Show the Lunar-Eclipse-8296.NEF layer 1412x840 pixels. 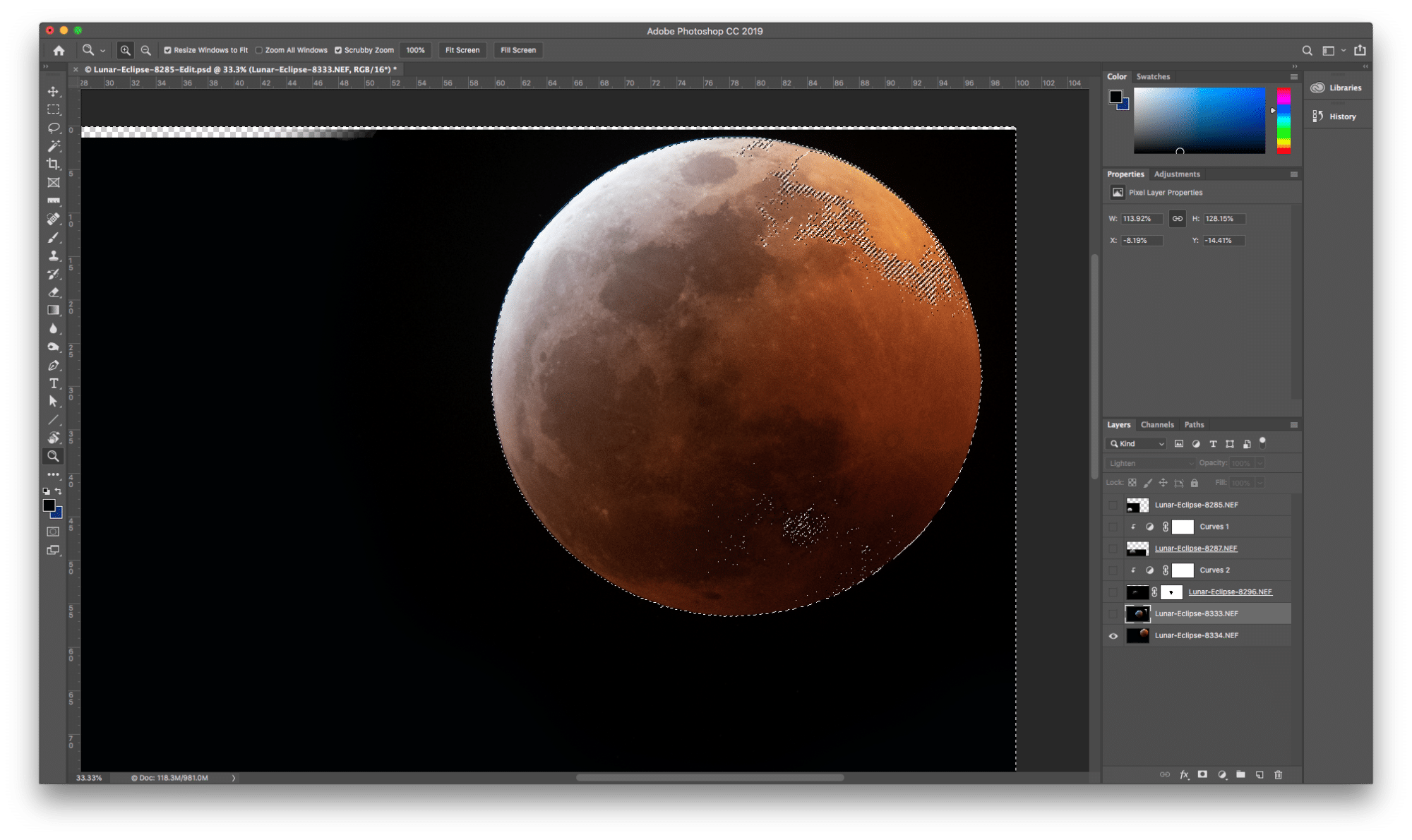pyautogui.click(x=1113, y=592)
